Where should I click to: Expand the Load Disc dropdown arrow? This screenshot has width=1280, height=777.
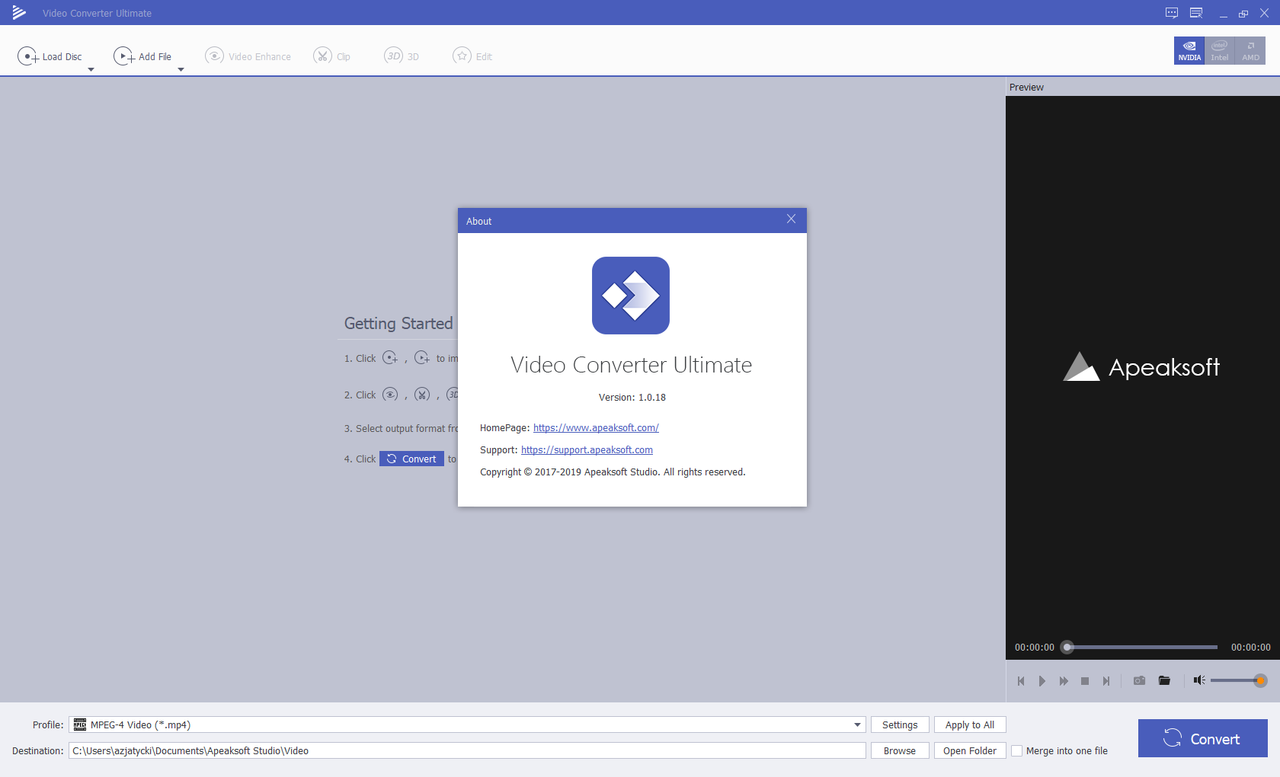point(91,69)
